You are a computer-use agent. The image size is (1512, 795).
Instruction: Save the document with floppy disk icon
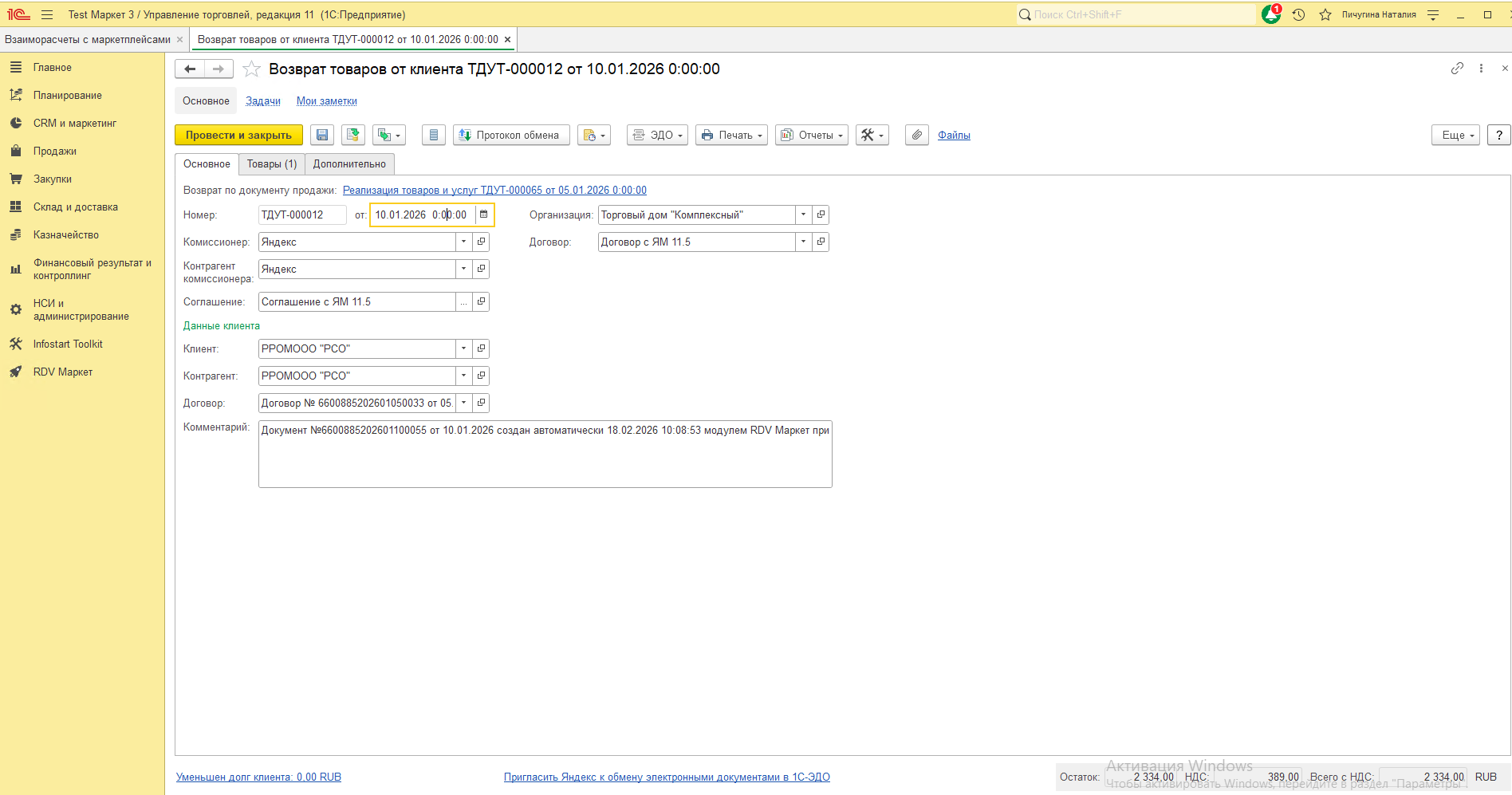point(322,136)
